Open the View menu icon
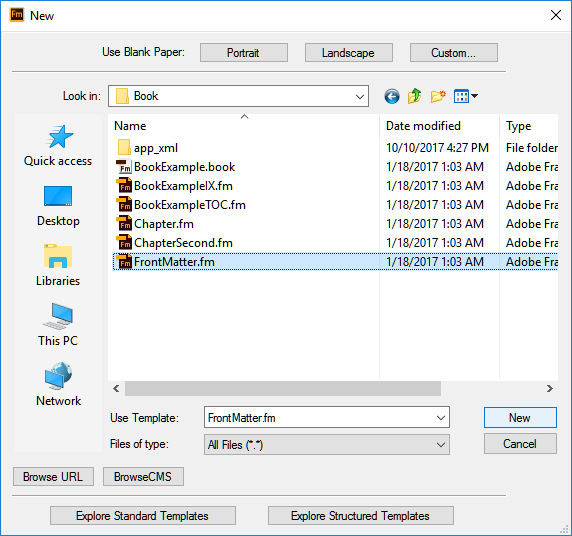The width and height of the screenshot is (572, 536). tap(466, 96)
